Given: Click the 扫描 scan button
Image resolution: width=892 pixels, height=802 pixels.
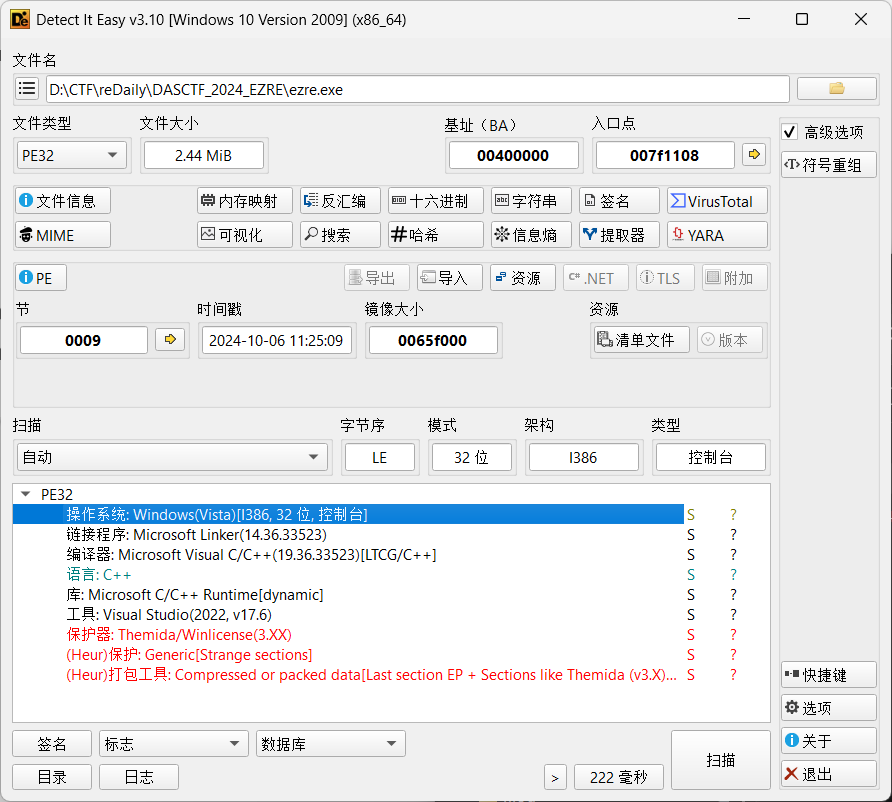Looking at the screenshot, I should click(721, 760).
